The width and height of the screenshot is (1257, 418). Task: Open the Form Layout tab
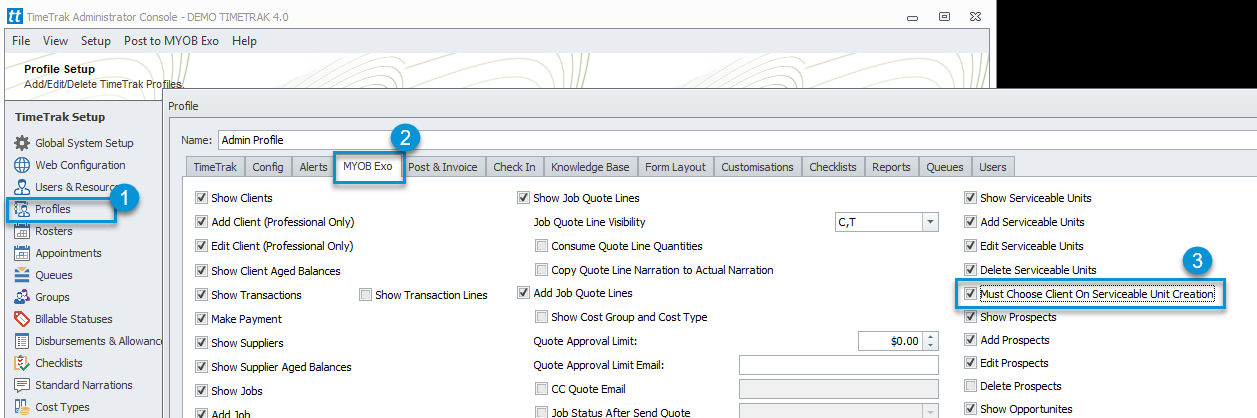(675, 167)
